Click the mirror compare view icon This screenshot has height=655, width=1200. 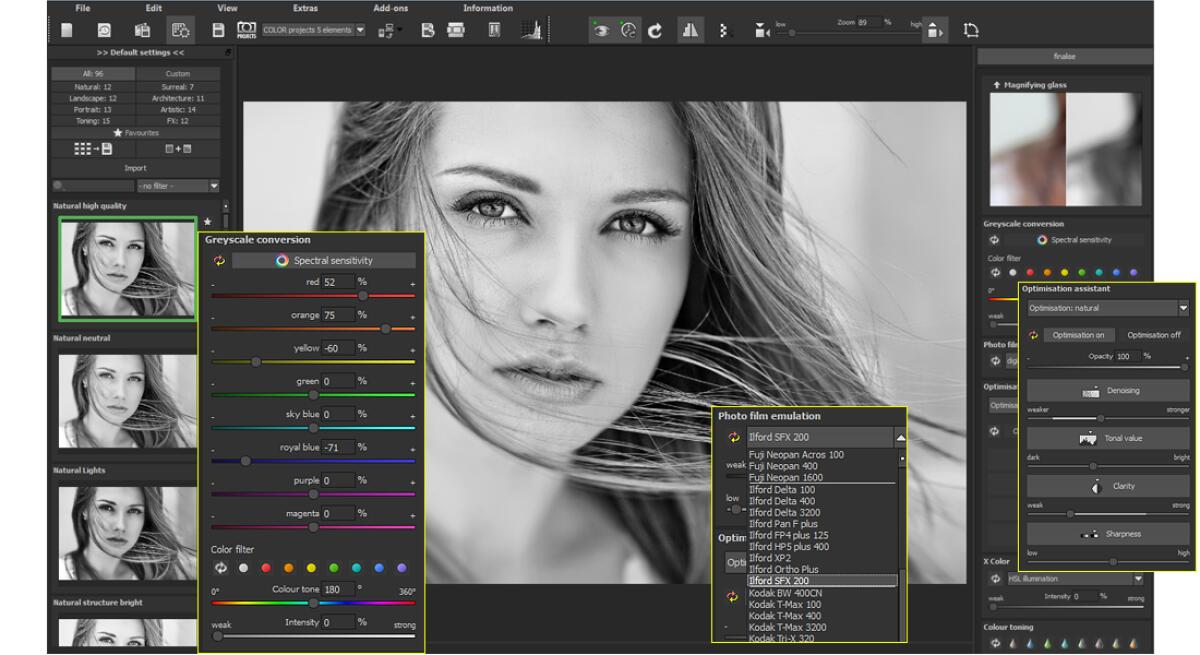coord(690,31)
